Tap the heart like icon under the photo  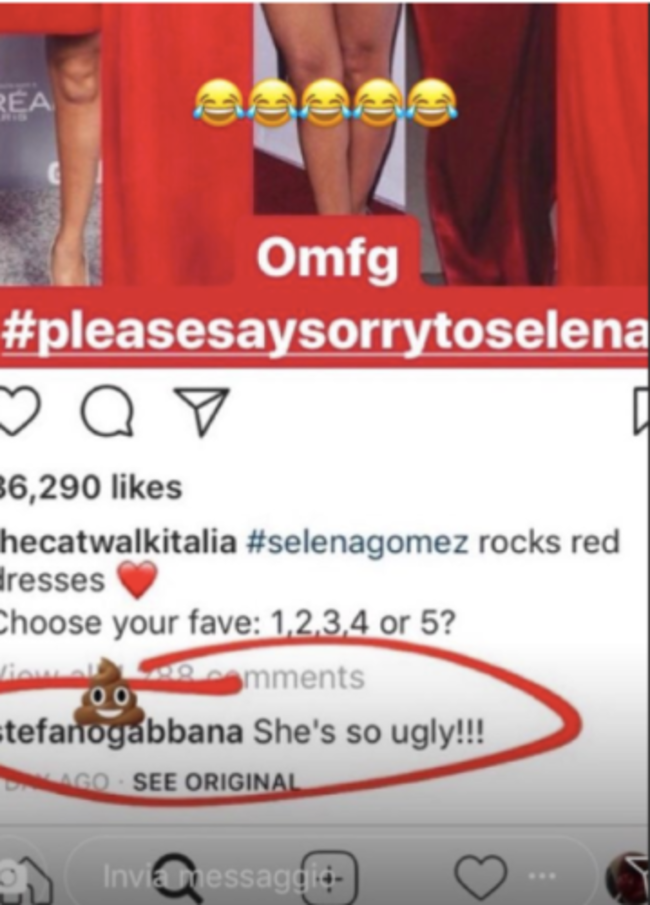(x=19, y=412)
